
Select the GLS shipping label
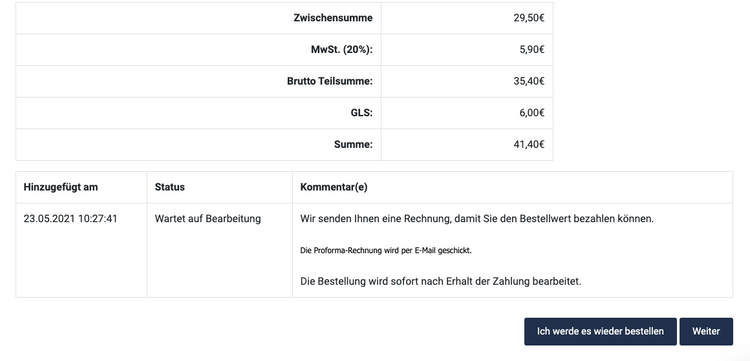363,113
